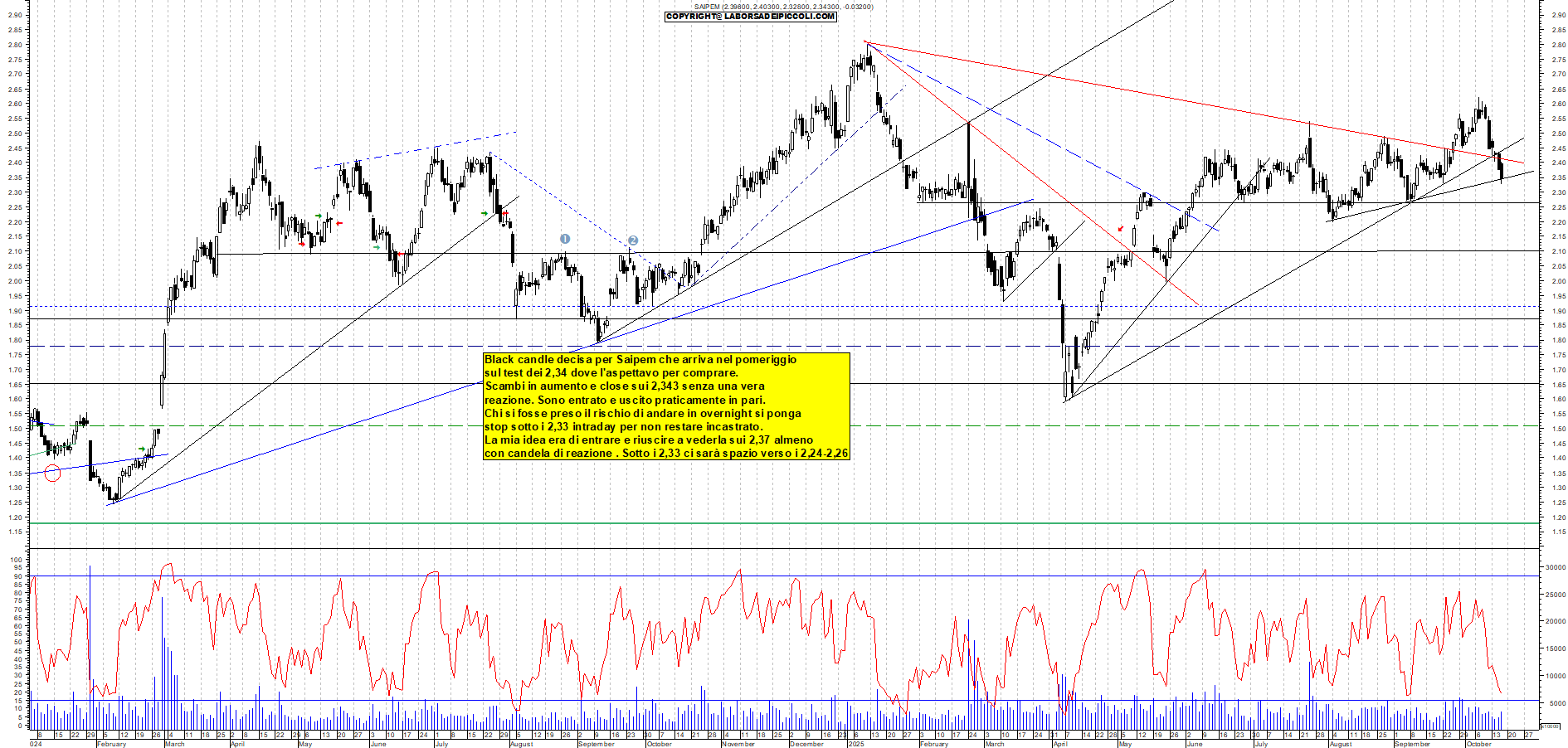Click the 2025 year label on time axis
The height and width of the screenshot is (748, 1568).
click(855, 744)
